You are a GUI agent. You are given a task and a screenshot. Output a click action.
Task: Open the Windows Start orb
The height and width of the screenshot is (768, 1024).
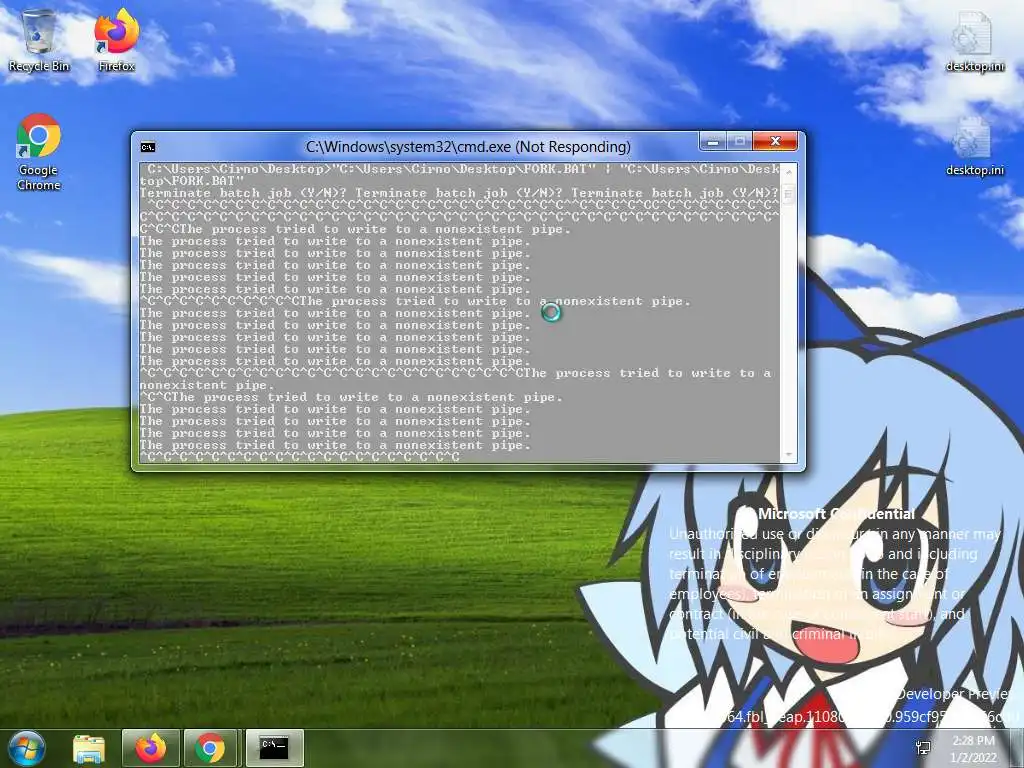(27, 748)
